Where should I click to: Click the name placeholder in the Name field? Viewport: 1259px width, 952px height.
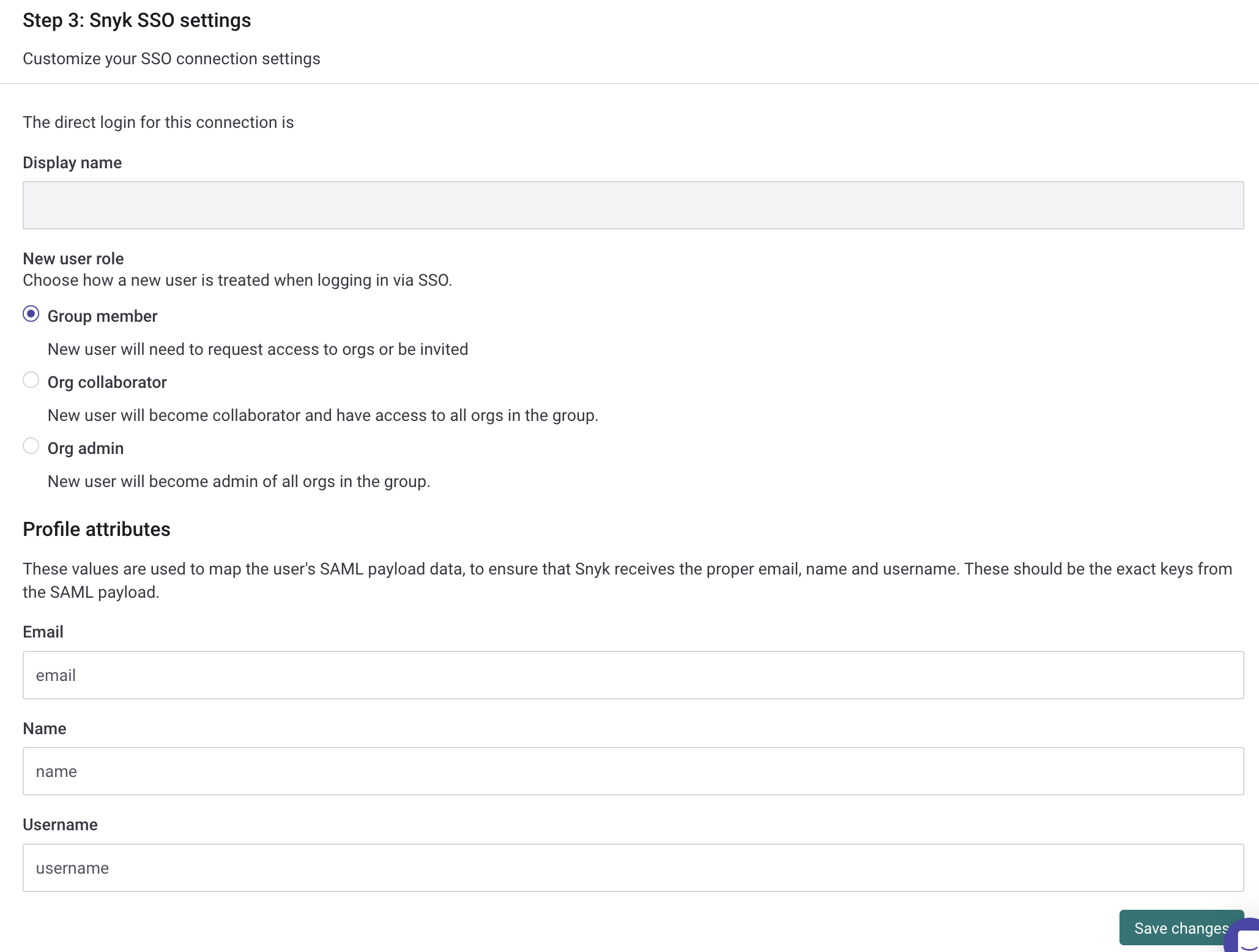coord(56,771)
